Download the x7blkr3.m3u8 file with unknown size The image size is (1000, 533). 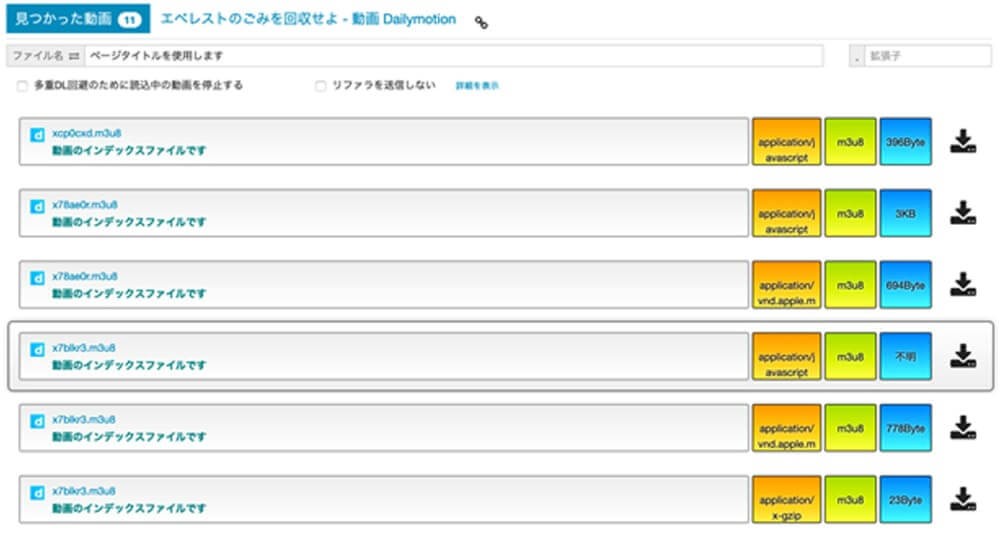pyautogui.click(x=962, y=356)
